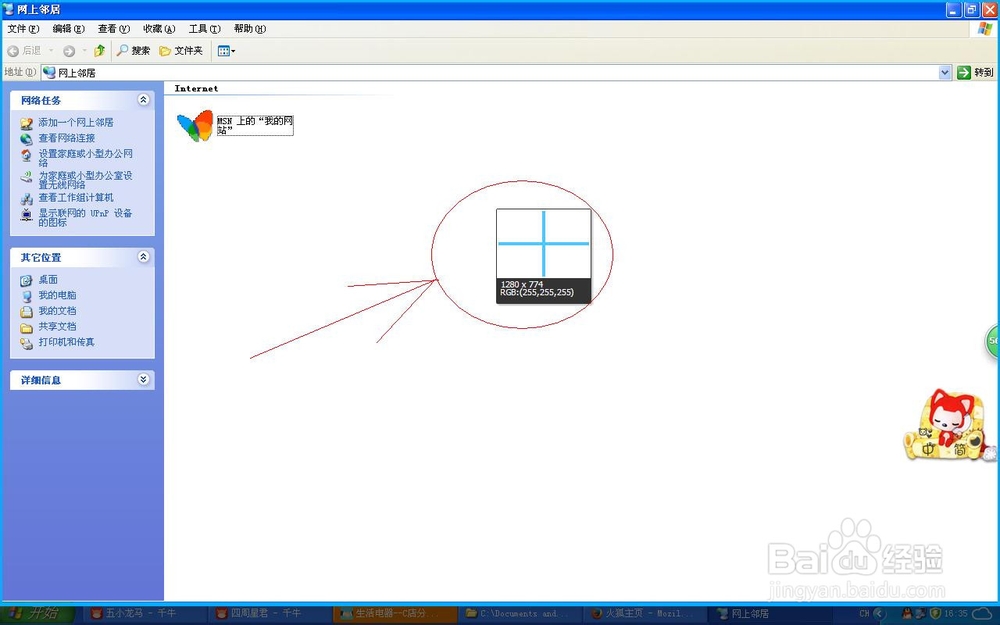This screenshot has height=625, width=1000.
Task: Open the 收藏 menu
Action: tap(159, 29)
